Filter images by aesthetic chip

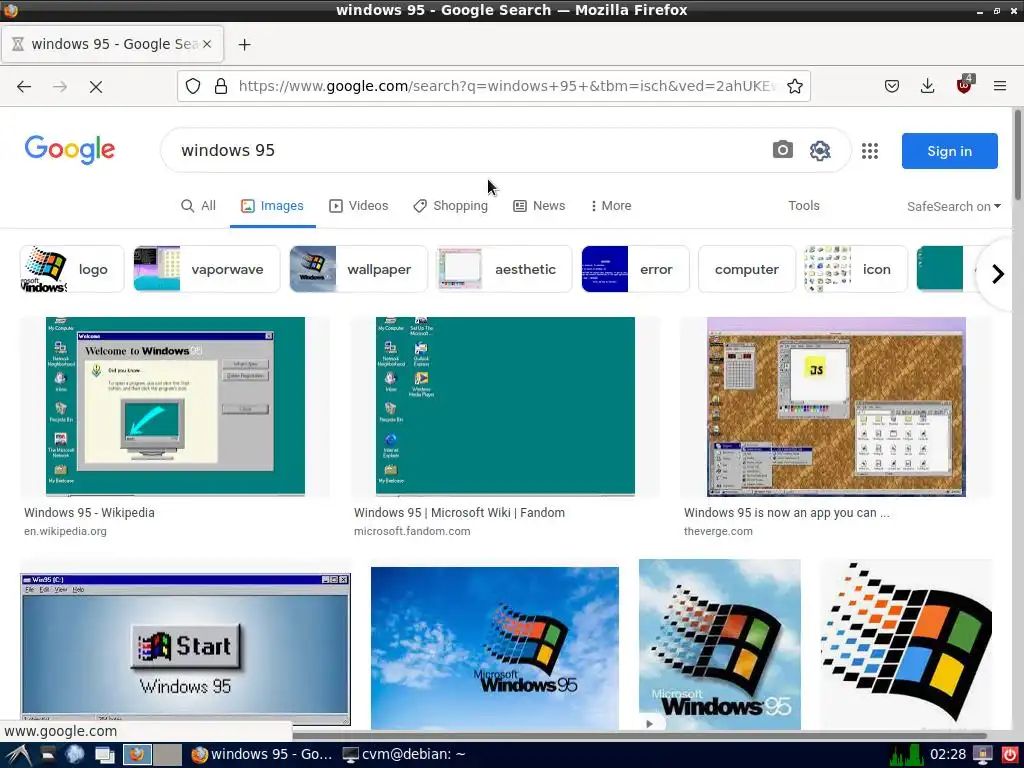click(x=505, y=269)
